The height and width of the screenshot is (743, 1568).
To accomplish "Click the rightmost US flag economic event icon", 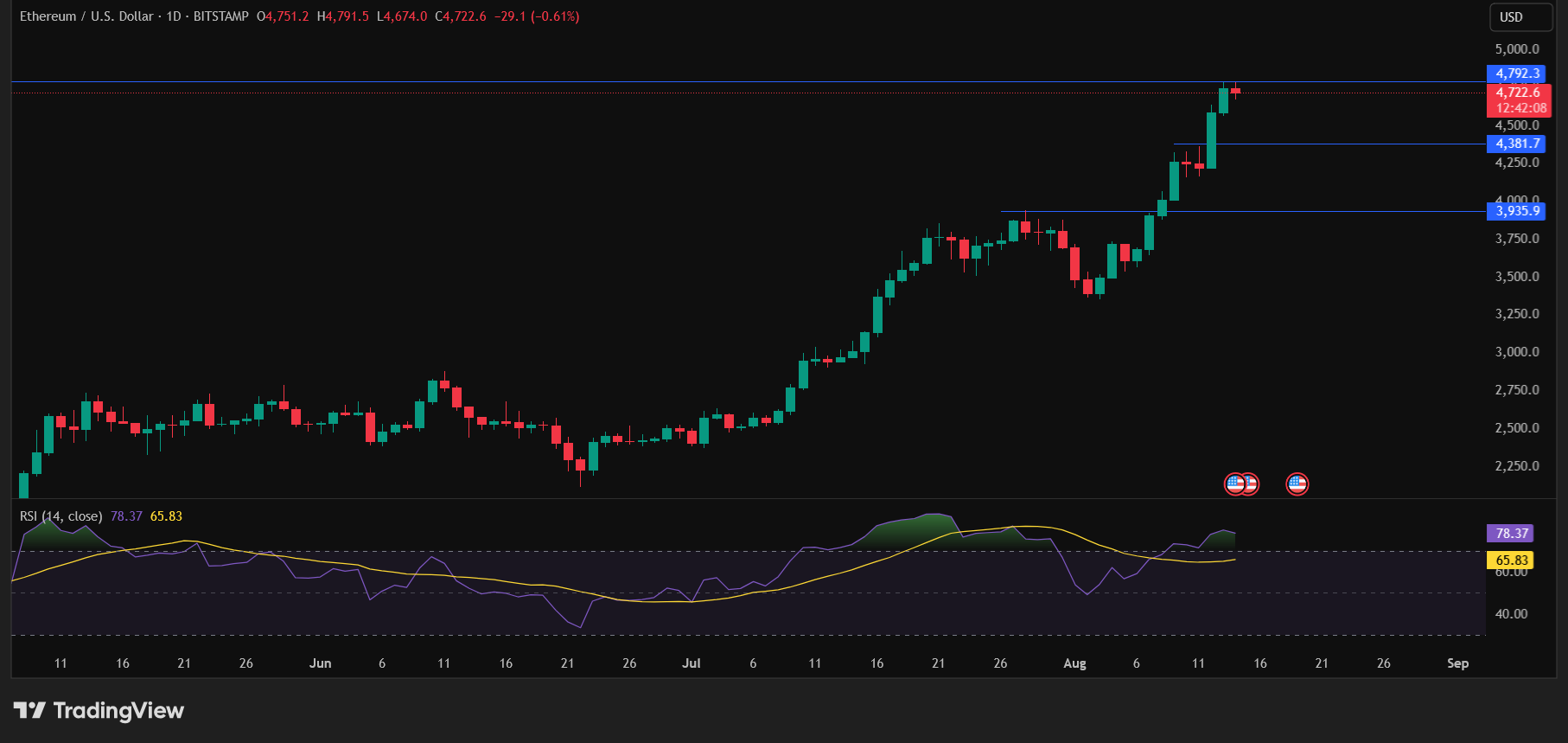I will pyautogui.click(x=1297, y=484).
